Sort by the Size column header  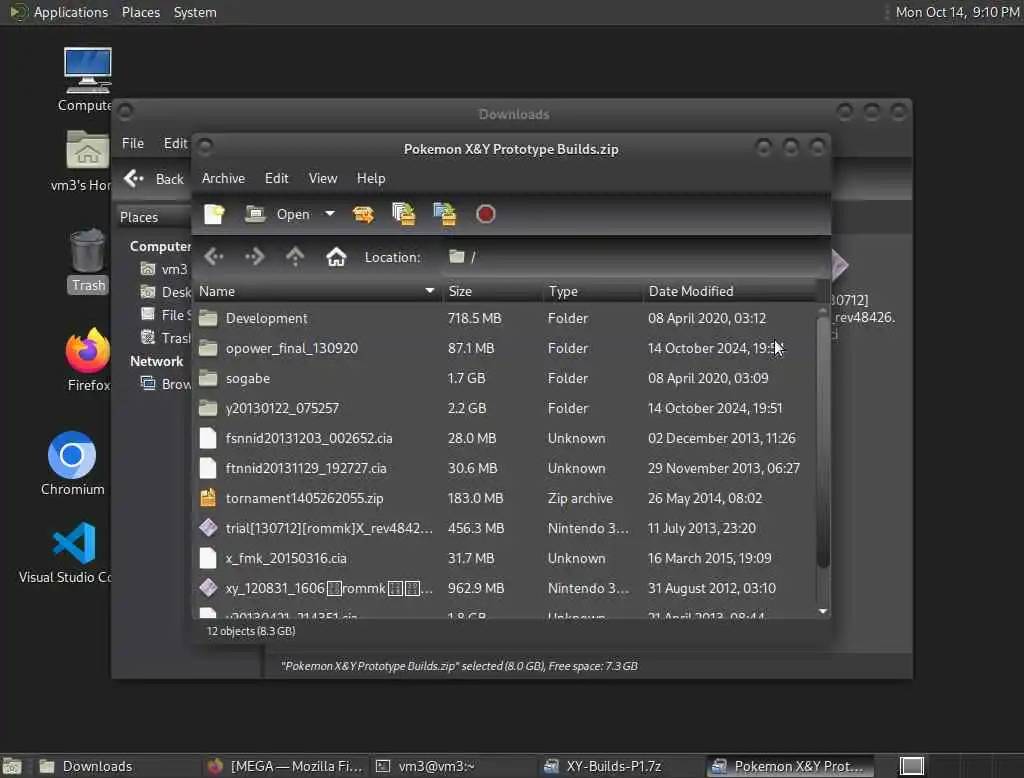click(x=492, y=291)
